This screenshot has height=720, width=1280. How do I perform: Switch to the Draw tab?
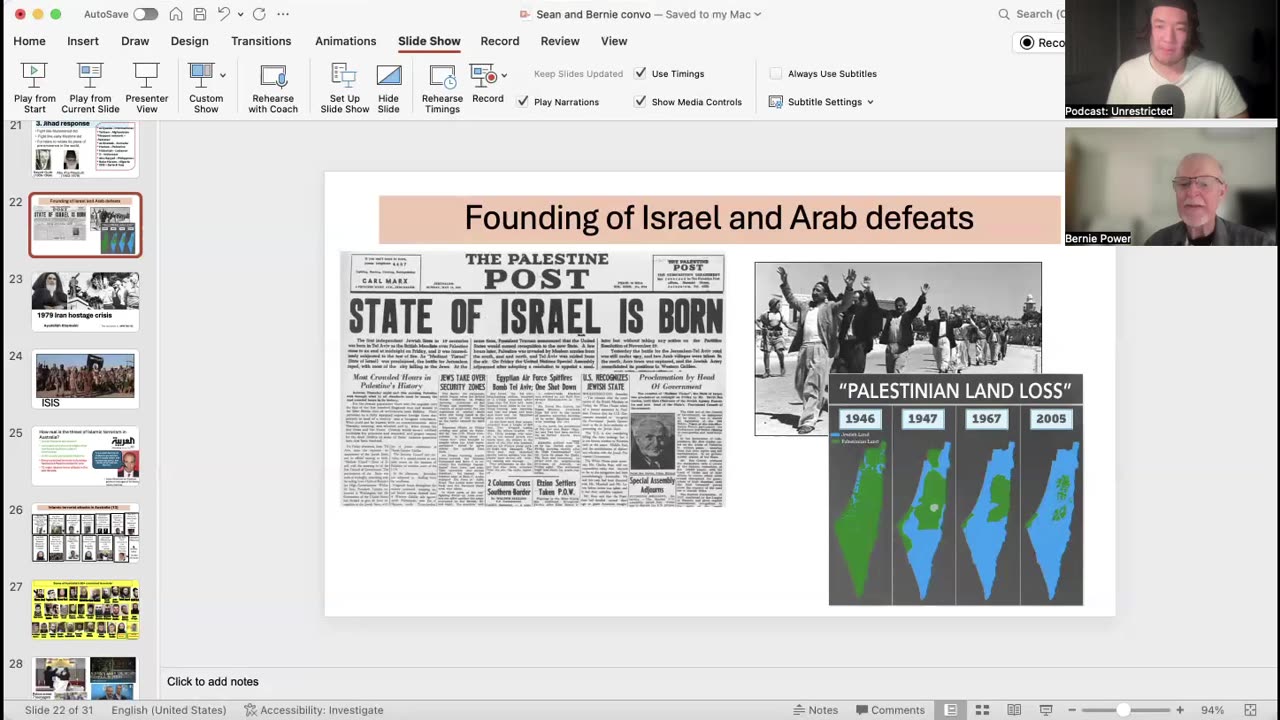(x=135, y=41)
